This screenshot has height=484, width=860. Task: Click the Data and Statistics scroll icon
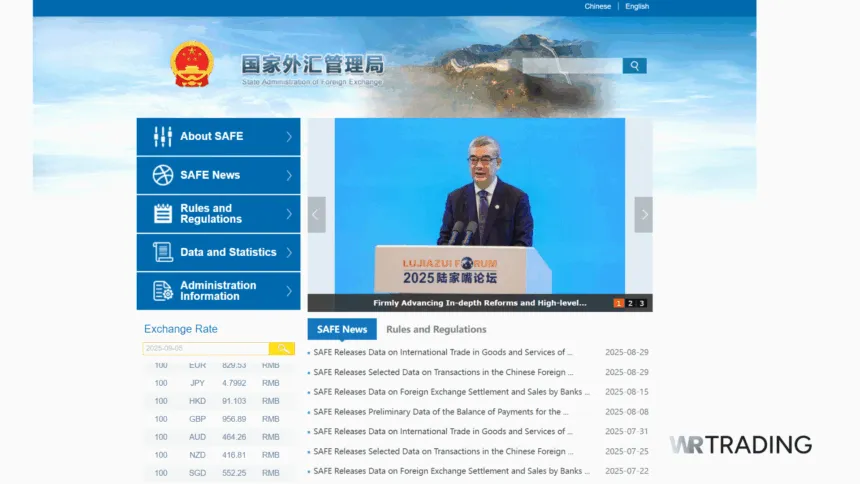(162, 252)
